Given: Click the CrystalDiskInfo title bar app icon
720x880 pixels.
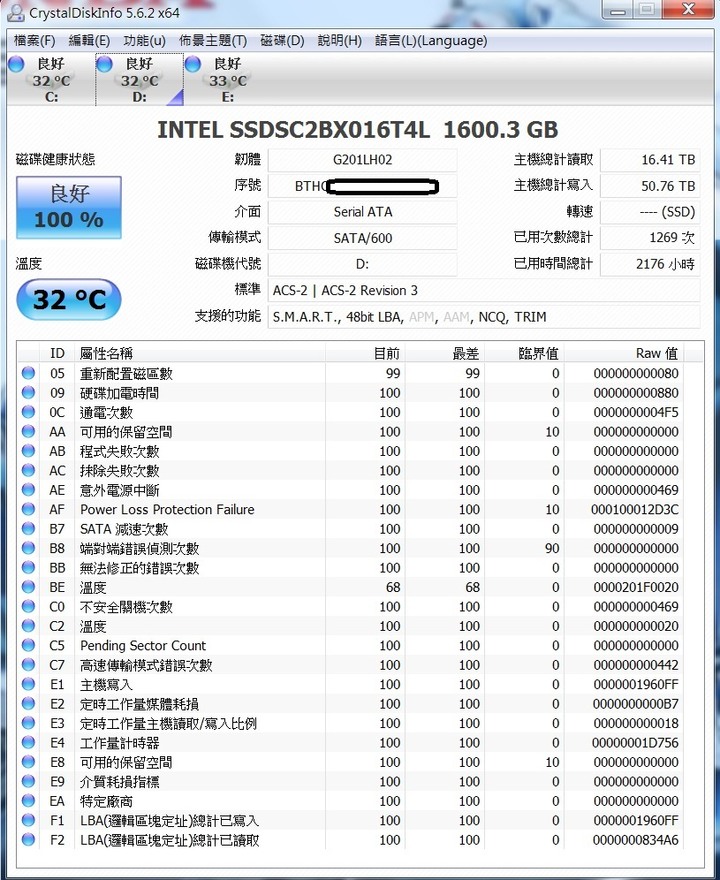Looking at the screenshot, I should (x=16, y=12).
